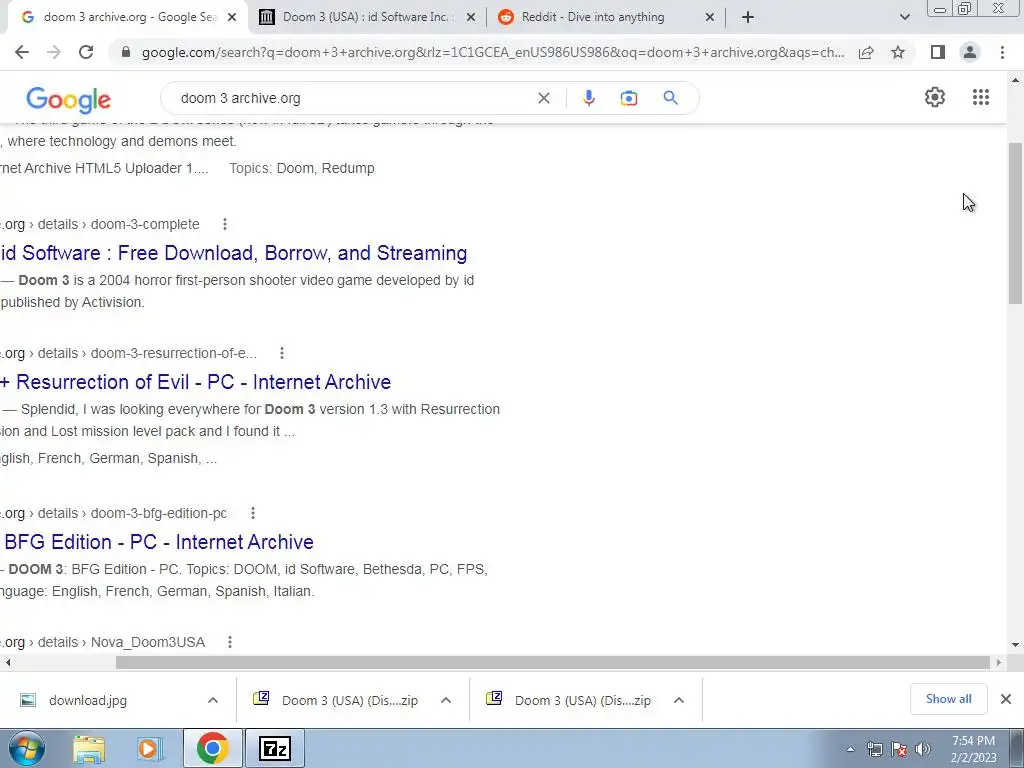This screenshot has height=768, width=1024.
Task: Select the doom 3 archive.org Google Search tab
Action: pyautogui.click(x=129, y=18)
